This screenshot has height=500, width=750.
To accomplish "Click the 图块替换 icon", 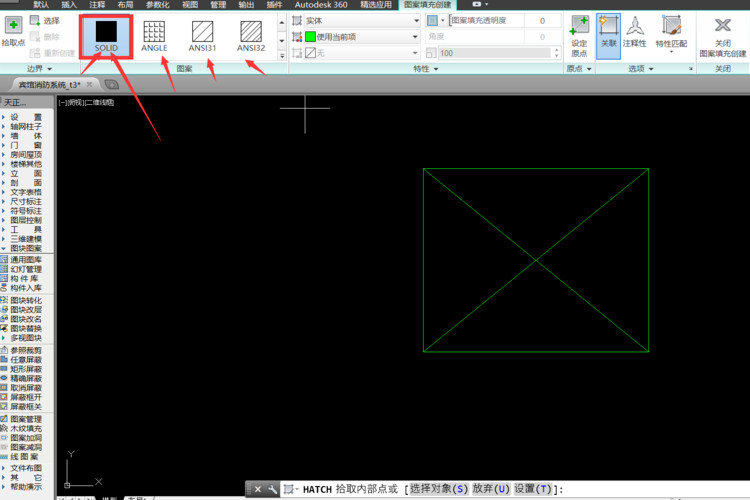I will tap(4, 328).
